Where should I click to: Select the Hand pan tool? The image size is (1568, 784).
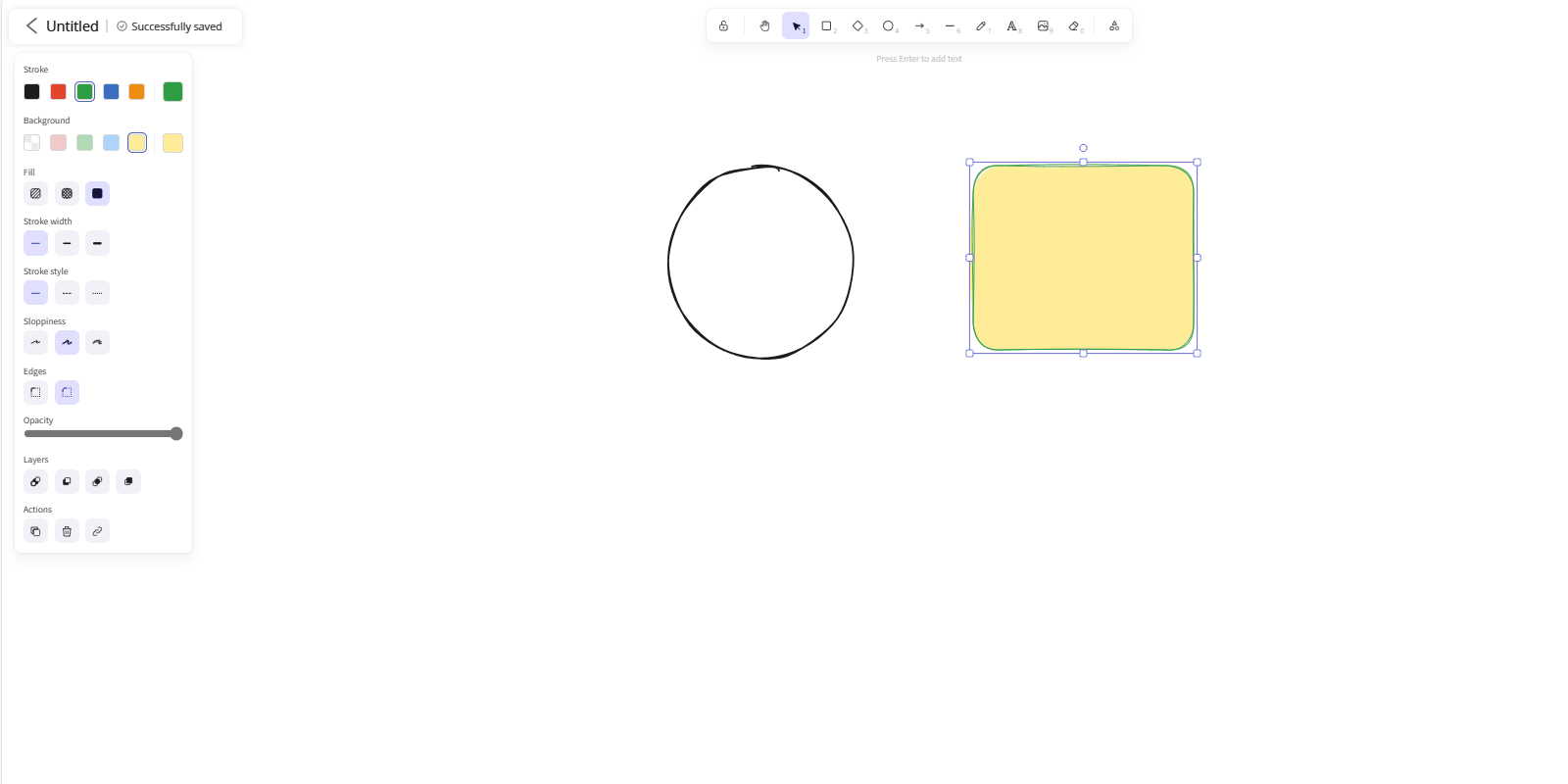click(x=764, y=26)
